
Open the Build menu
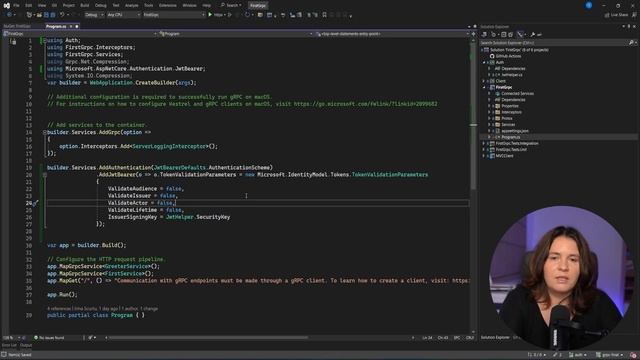(84, 5)
